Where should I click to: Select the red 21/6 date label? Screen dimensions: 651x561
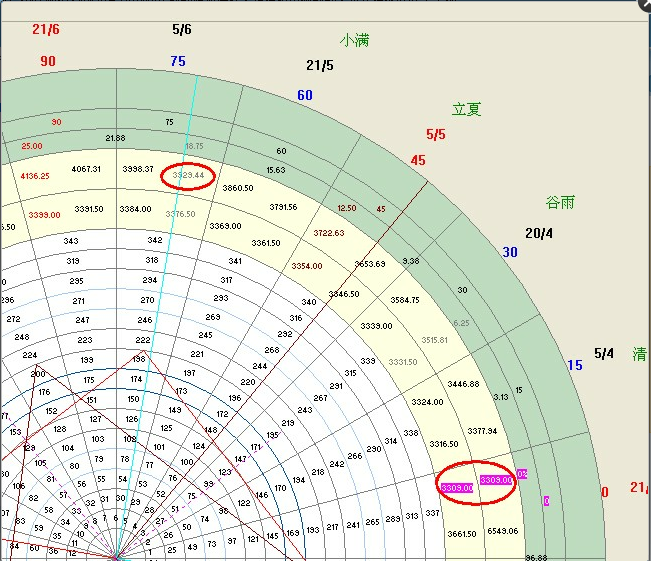[x=46, y=30]
